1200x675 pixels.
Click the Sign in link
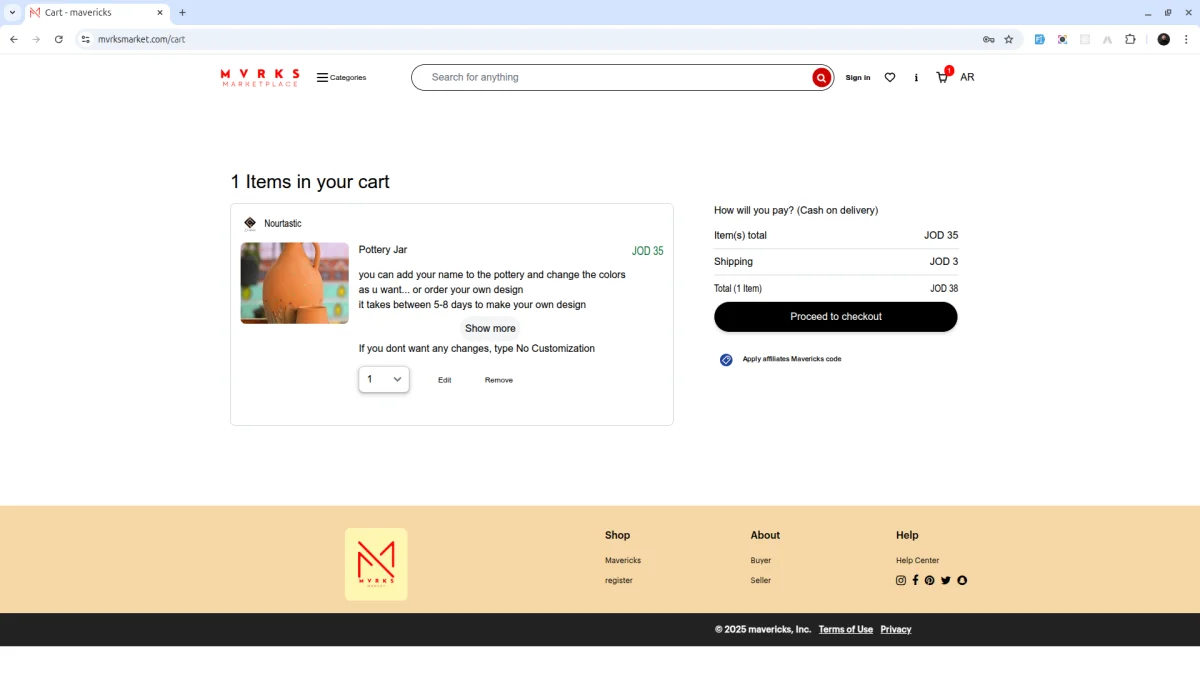click(858, 77)
